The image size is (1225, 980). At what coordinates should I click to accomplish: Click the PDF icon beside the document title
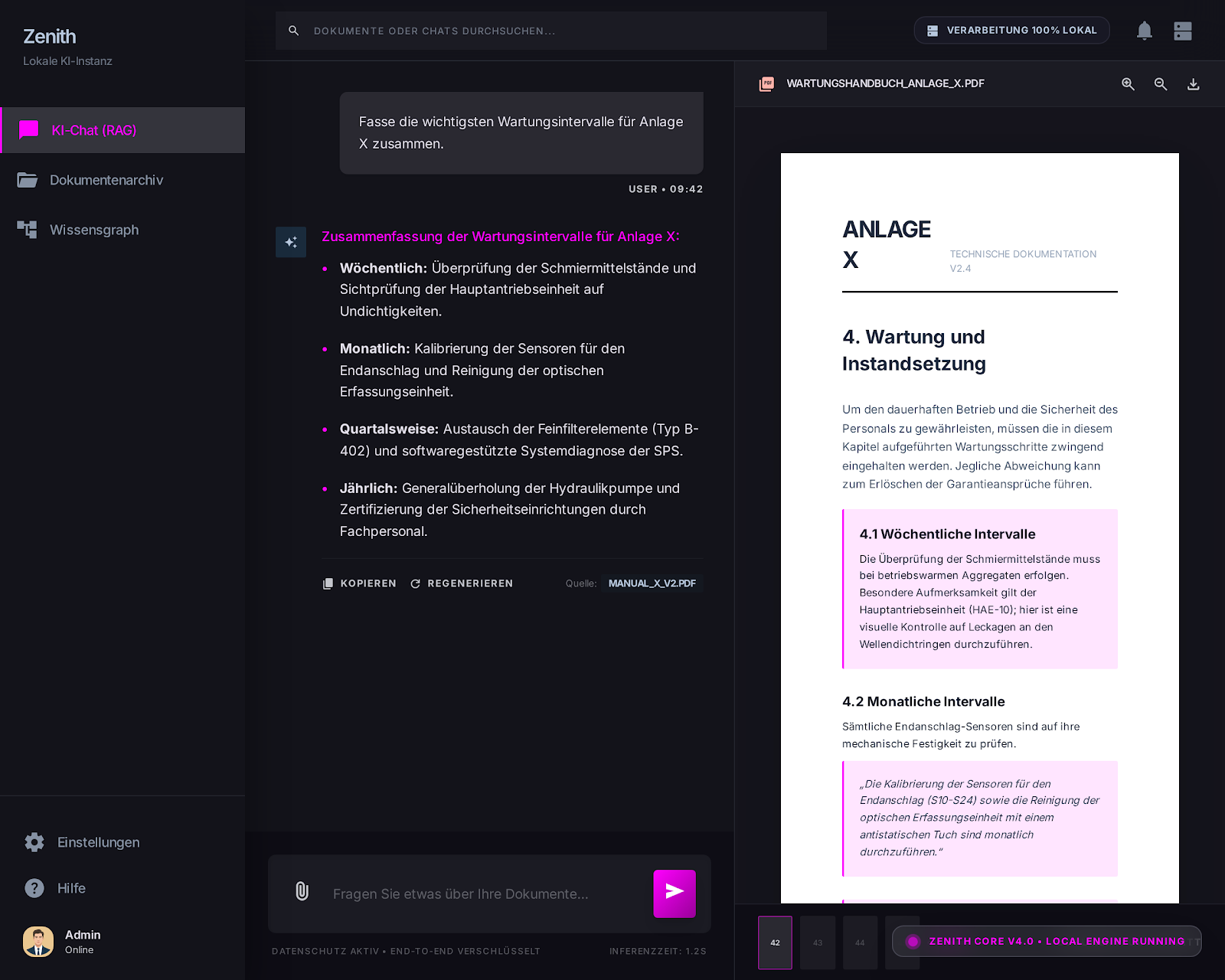[x=766, y=83]
